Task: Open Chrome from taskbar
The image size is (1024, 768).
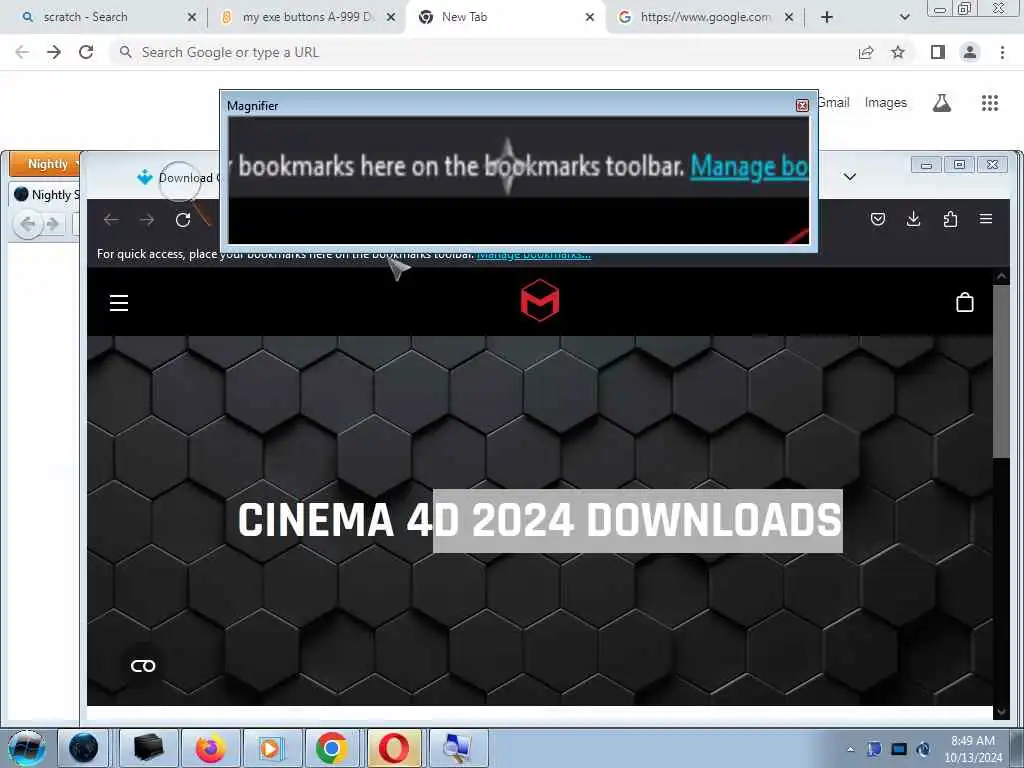Action: (332, 748)
